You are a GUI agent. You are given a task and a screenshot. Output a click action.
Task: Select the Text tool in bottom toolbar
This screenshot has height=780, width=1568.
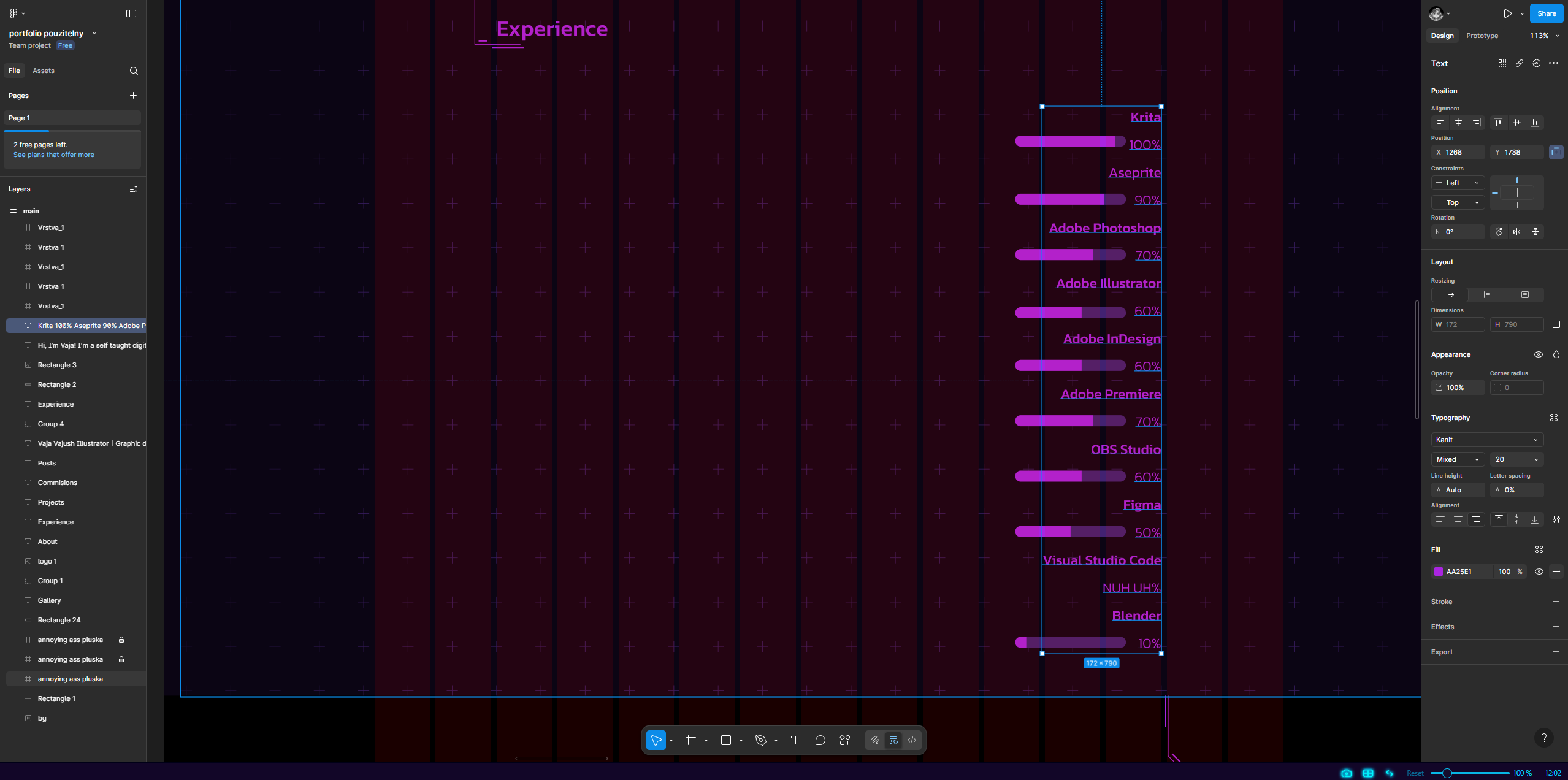(x=795, y=740)
